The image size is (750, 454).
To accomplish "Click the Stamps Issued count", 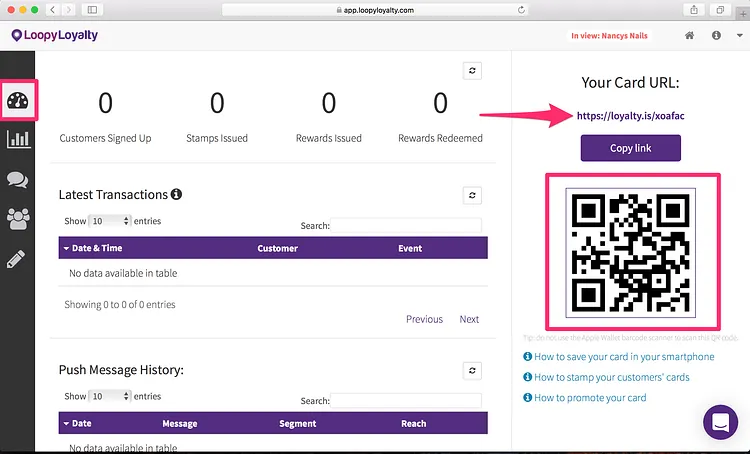I will pos(217,103).
